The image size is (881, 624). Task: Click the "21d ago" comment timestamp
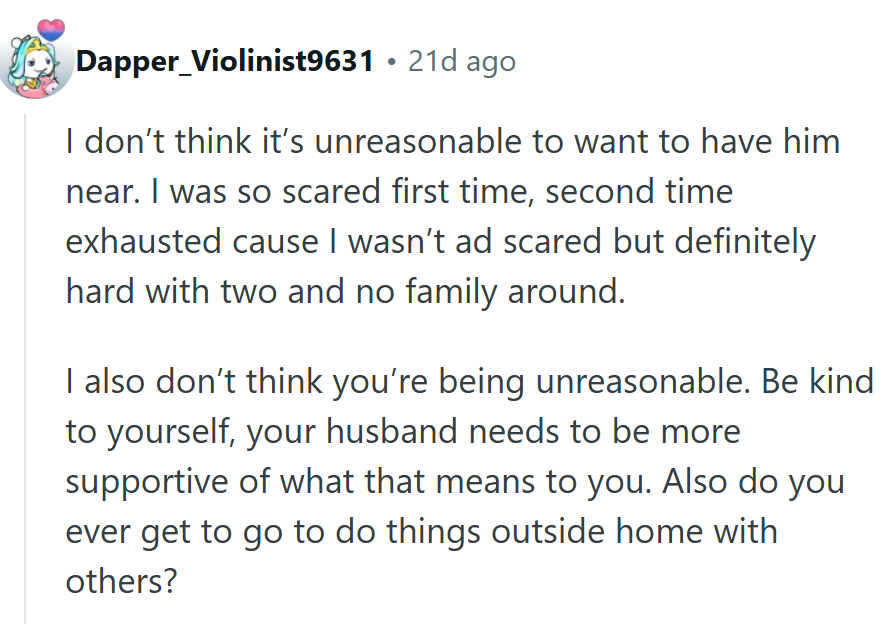click(461, 62)
